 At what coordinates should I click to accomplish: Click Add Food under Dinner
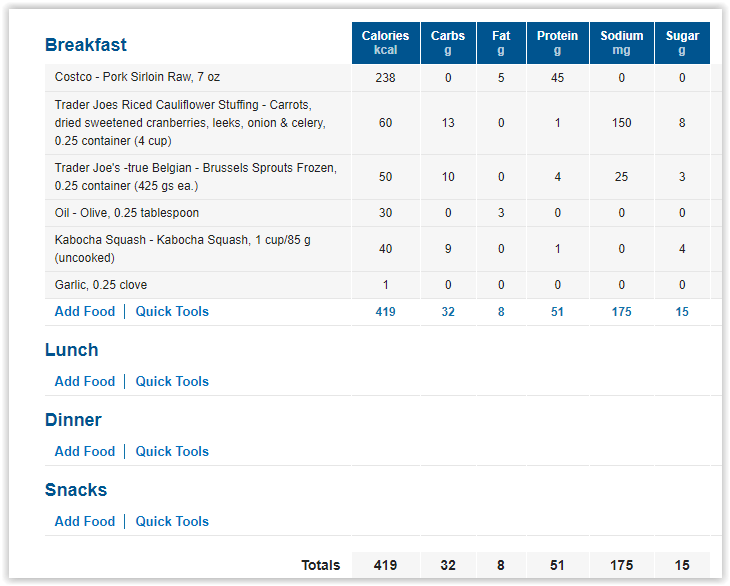85,451
